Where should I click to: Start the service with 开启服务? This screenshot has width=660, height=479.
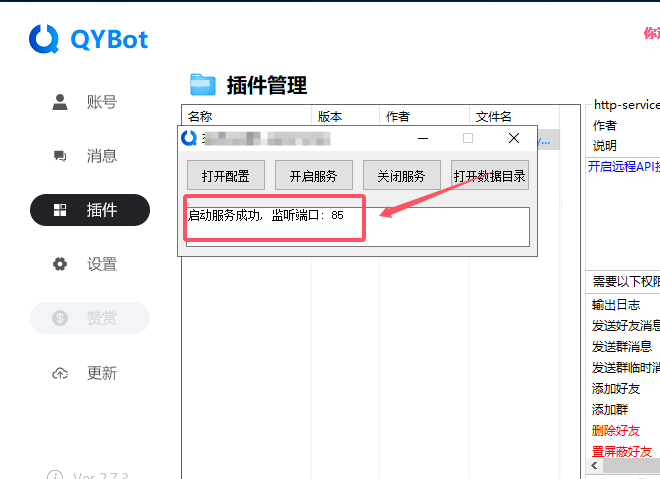click(x=314, y=176)
